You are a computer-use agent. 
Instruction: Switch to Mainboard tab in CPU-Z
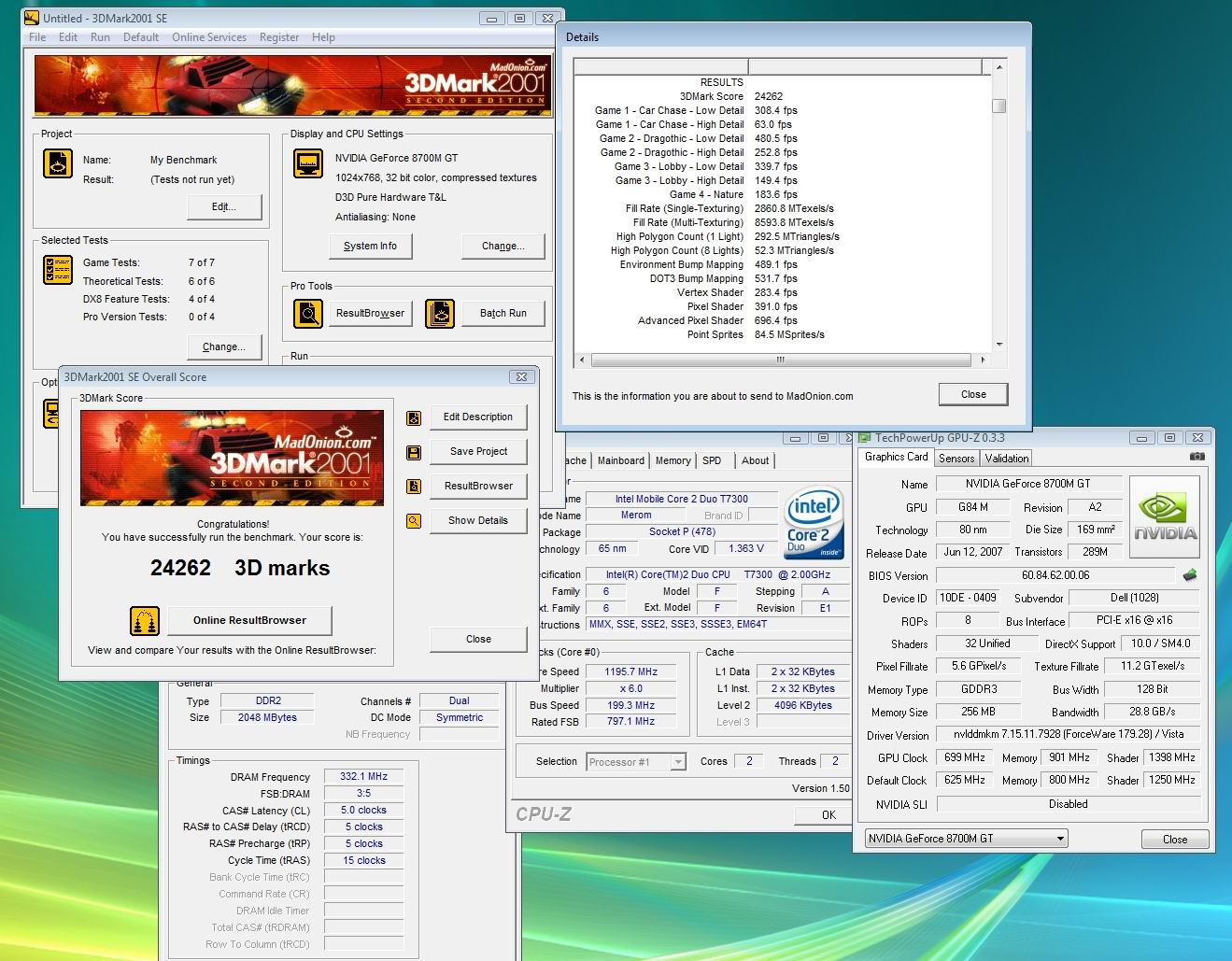[621, 460]
